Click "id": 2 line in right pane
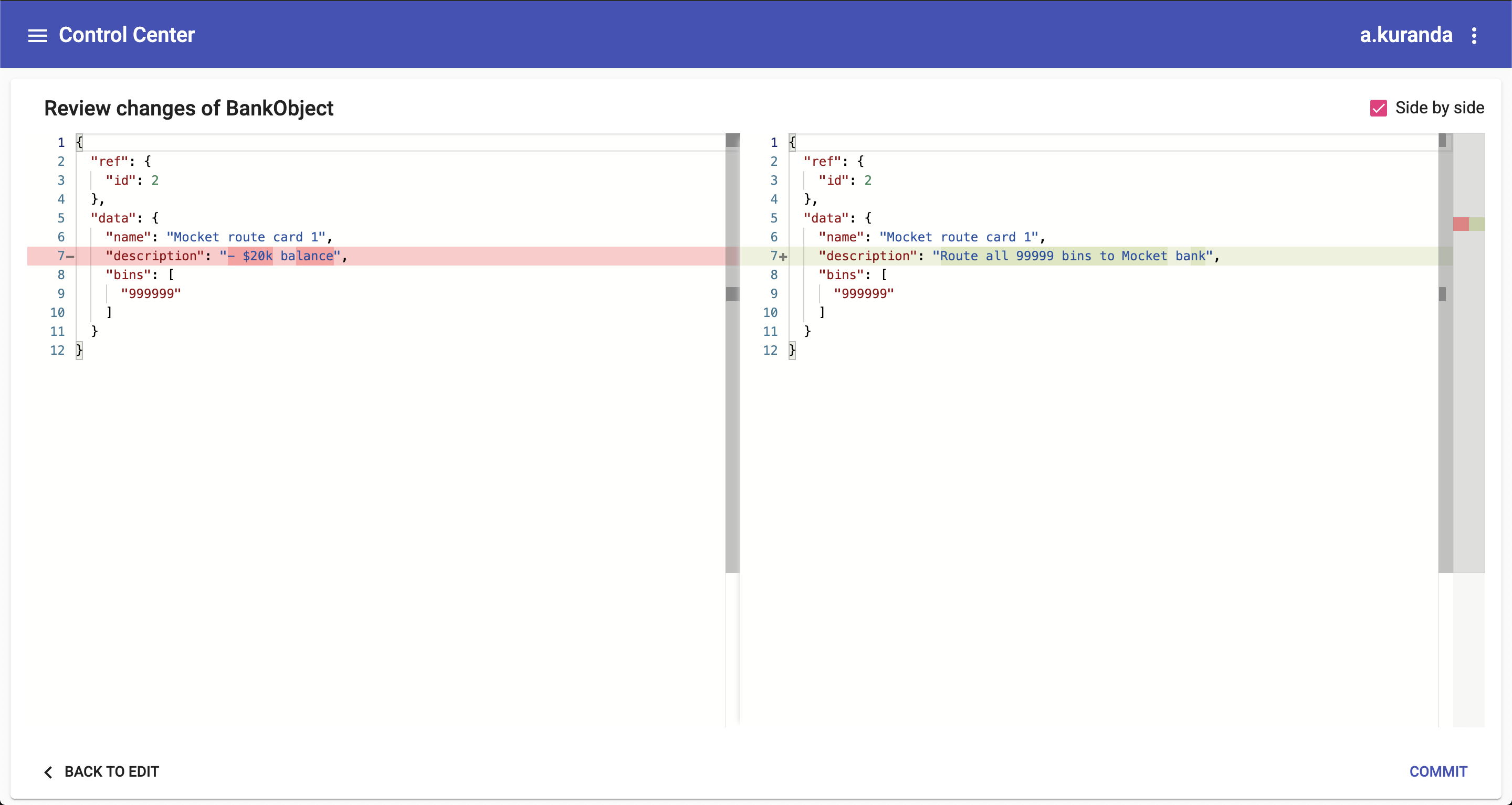This screenshot has width=1512, height=805. tap(845, 180)
